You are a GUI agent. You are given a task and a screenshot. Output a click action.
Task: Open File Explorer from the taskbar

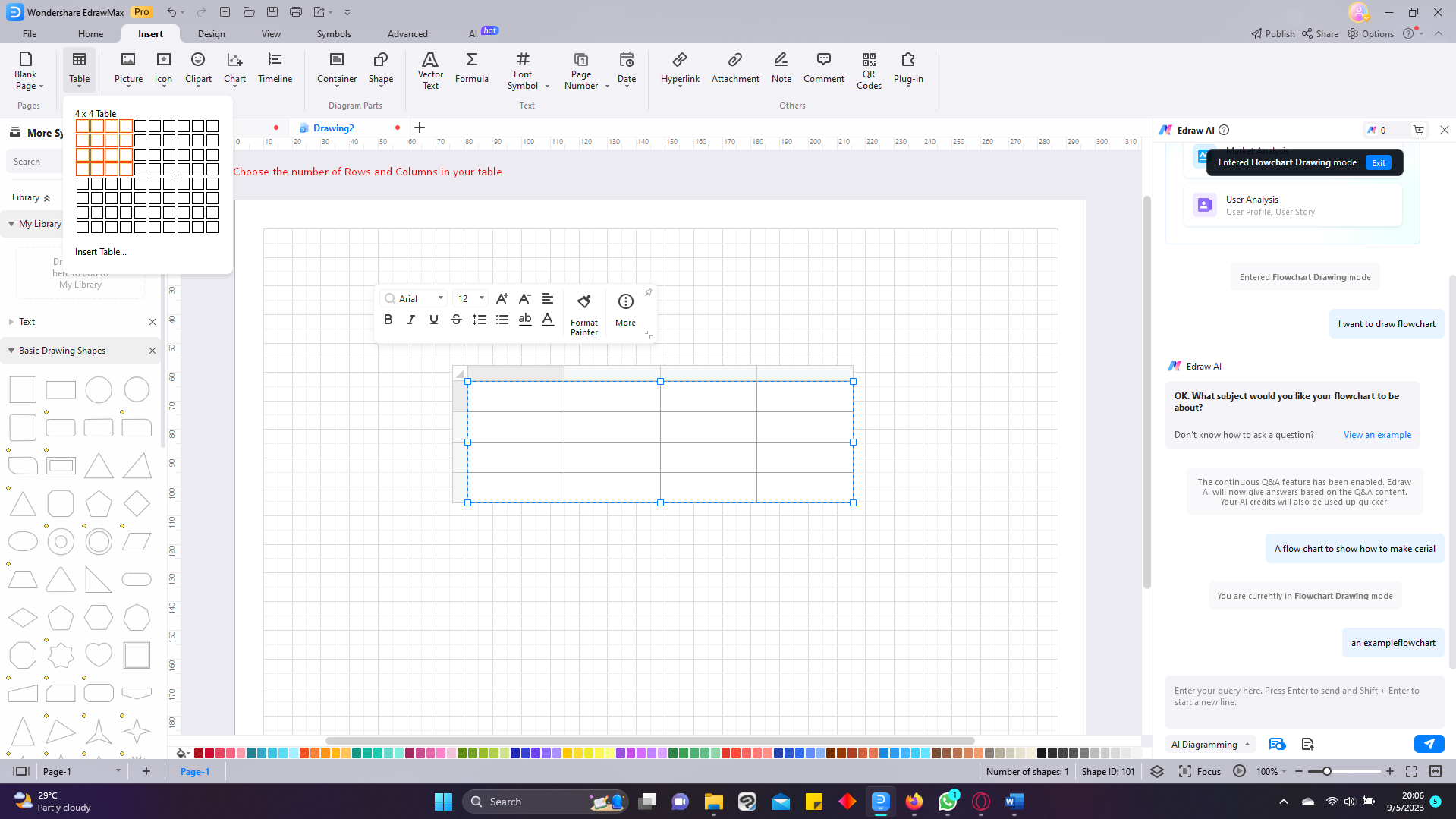(x=713, y=801)
